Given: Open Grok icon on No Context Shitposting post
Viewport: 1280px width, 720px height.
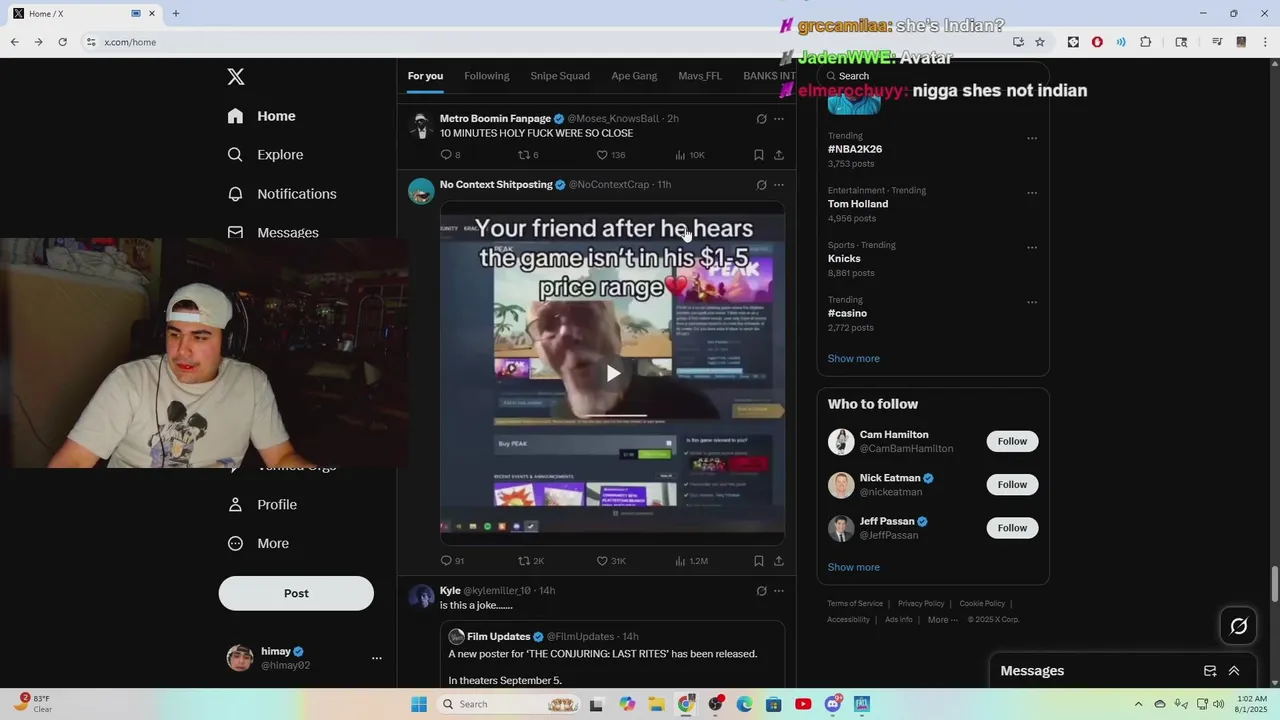Looking at the screenshot, I should tap(761, 185).
